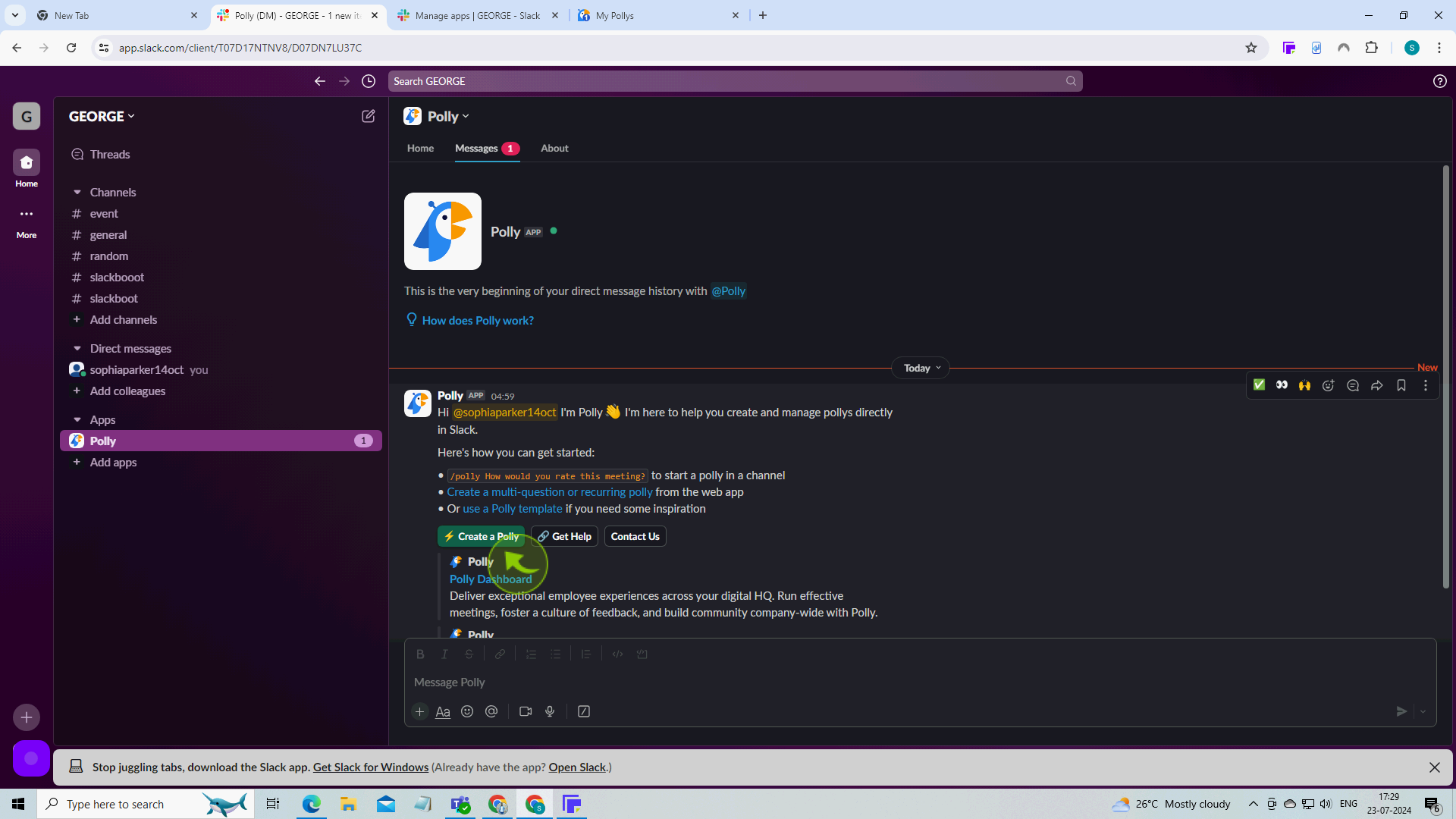Switch to My Pollys browser tab
The width and height of the screenshot is (1456, 819).
pos(658,15)
